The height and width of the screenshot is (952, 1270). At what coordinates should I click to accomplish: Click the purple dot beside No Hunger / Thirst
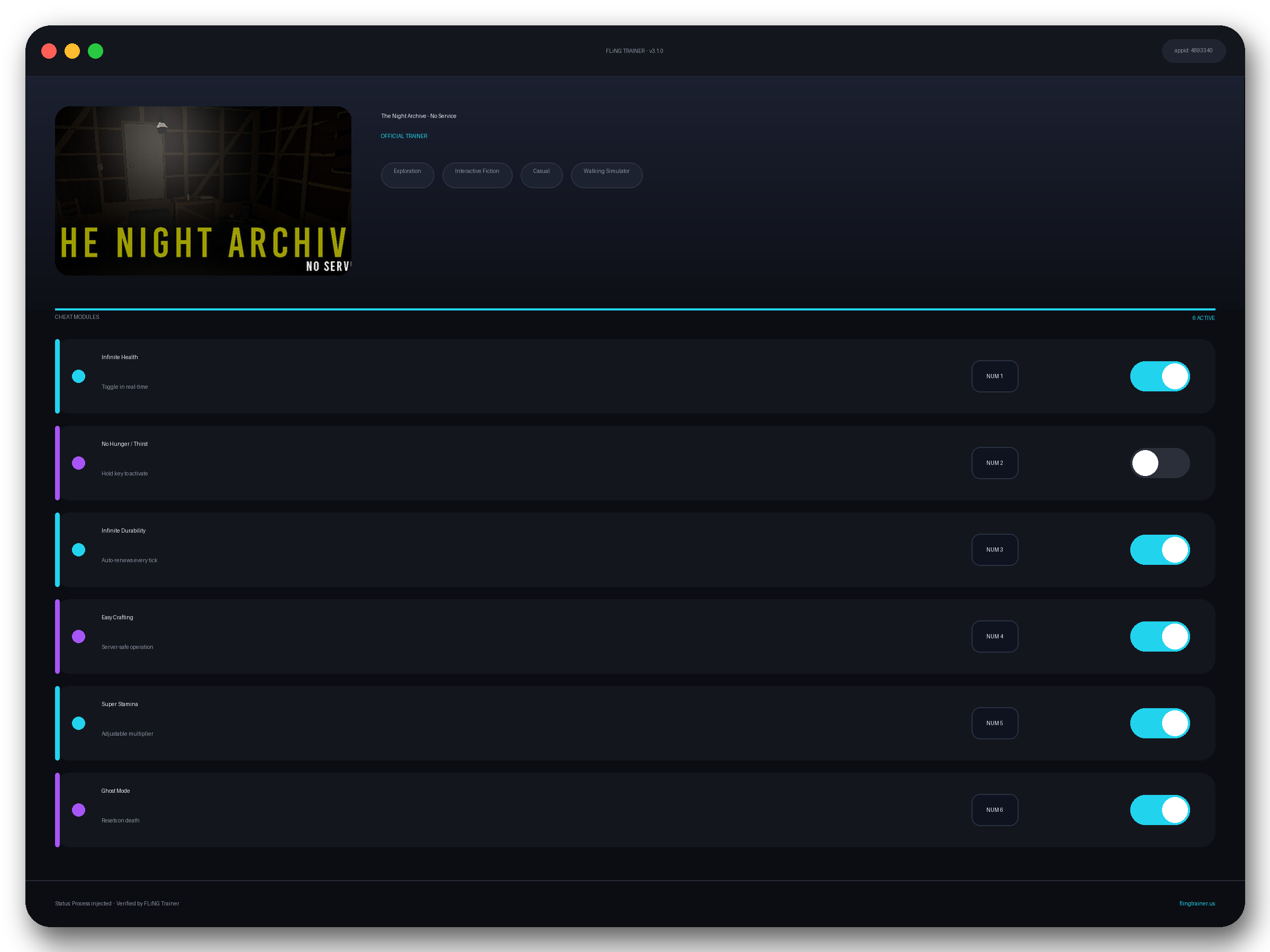pyautogui.click(x=79, y=463)
